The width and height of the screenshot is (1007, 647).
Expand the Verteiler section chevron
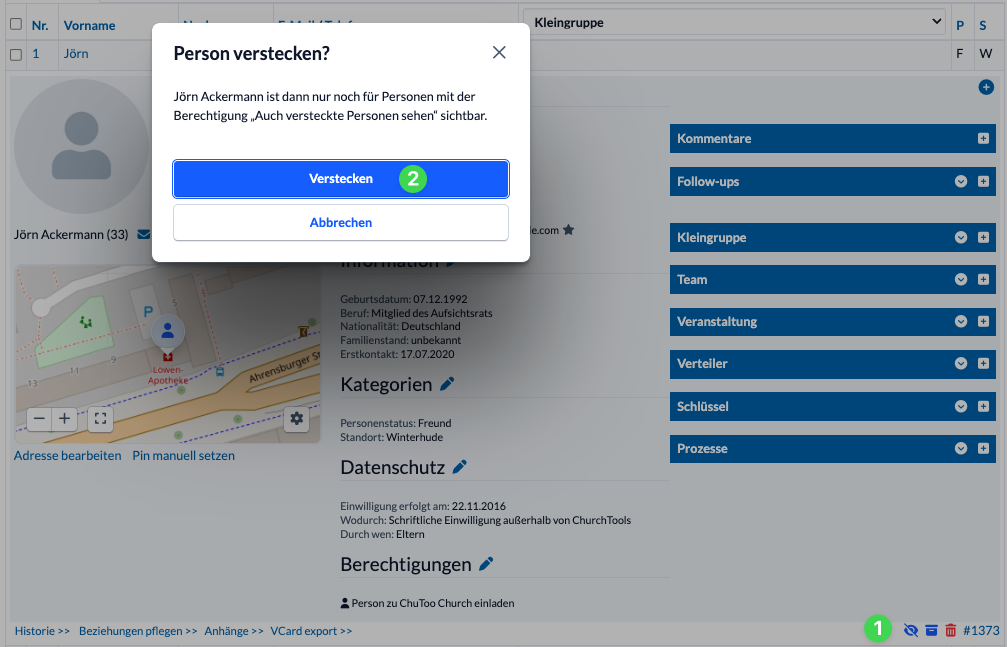(961, 364)
